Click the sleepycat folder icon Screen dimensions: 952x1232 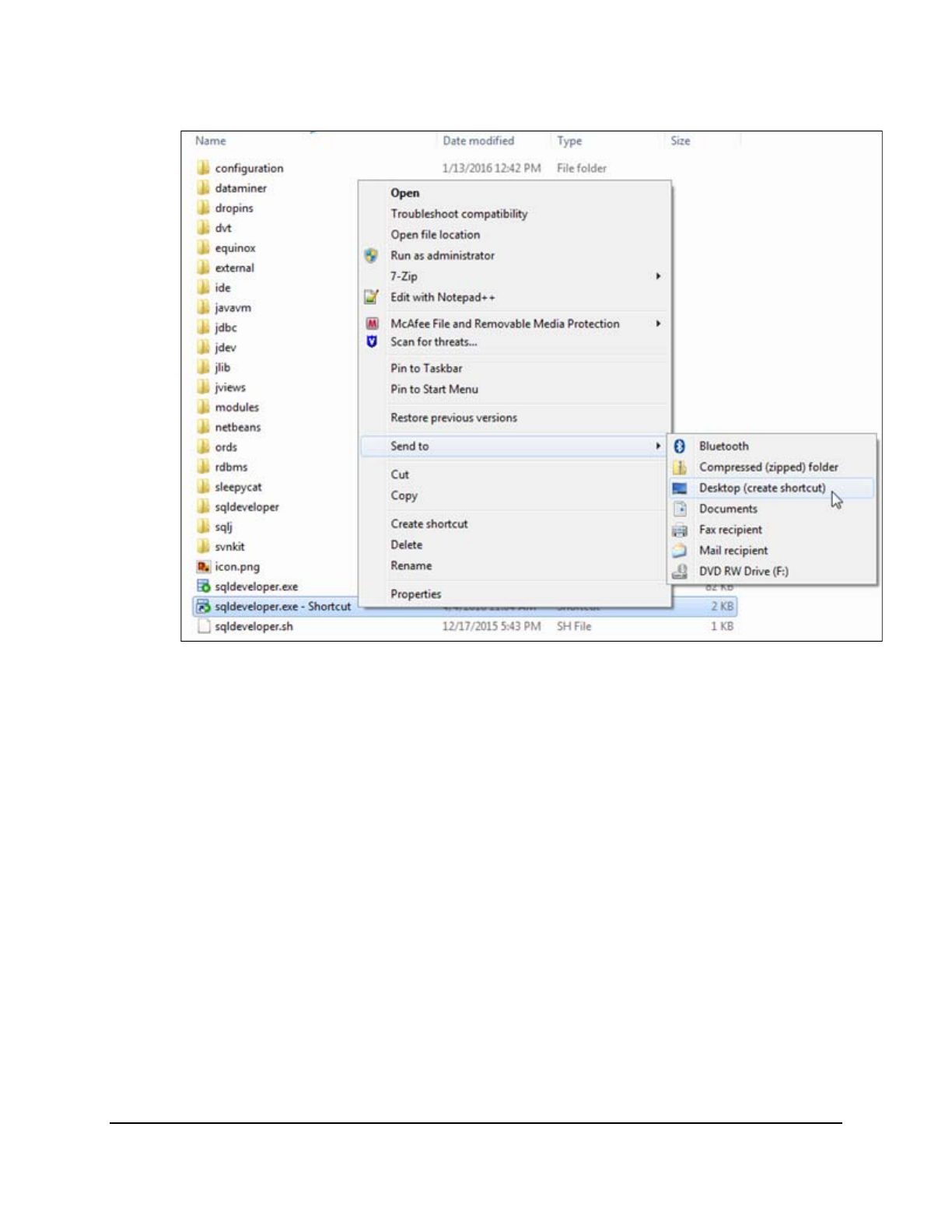pyautogui.click(x=204, y=487)
